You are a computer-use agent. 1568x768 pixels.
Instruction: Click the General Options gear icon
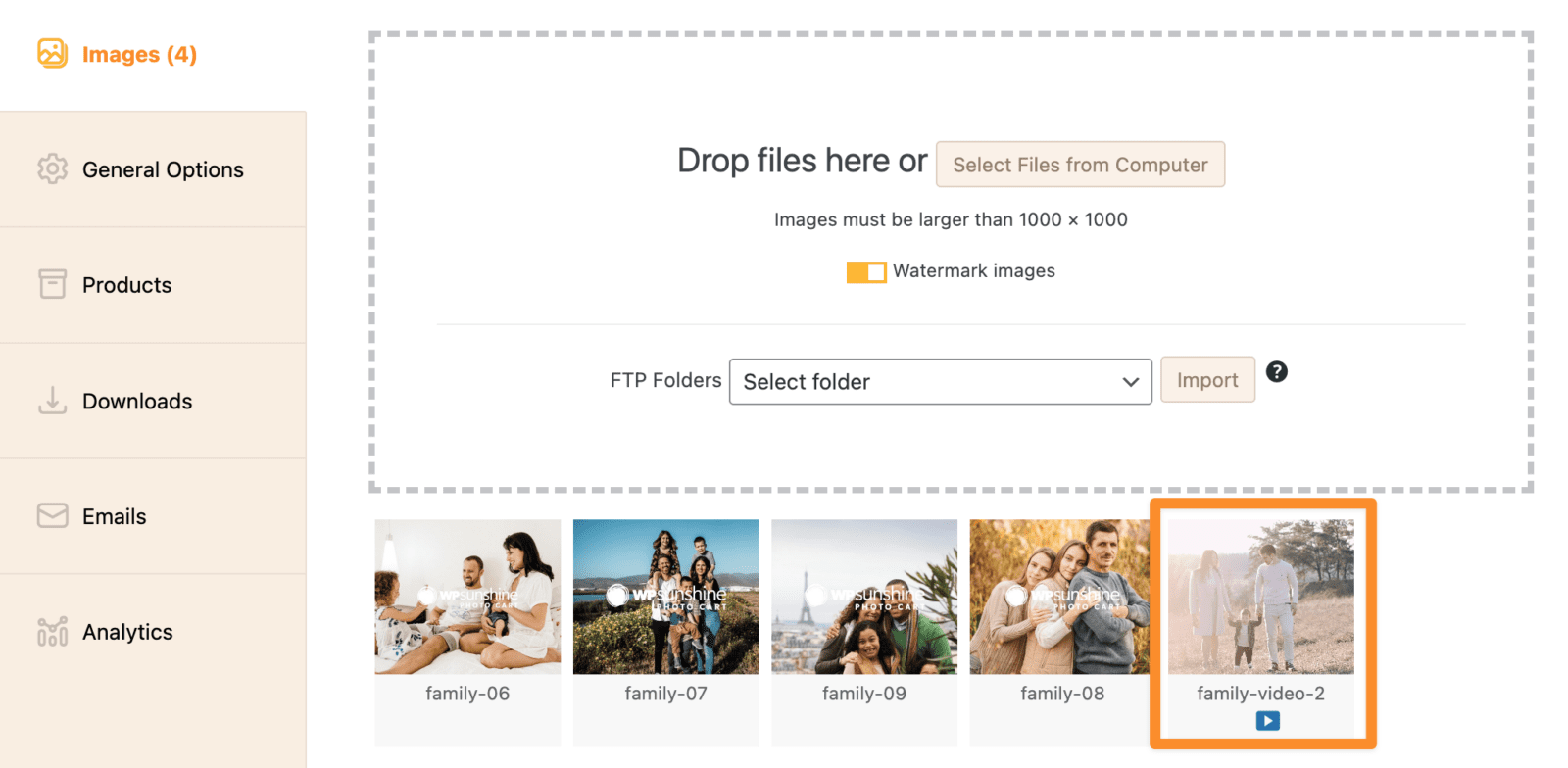[52, 169]
